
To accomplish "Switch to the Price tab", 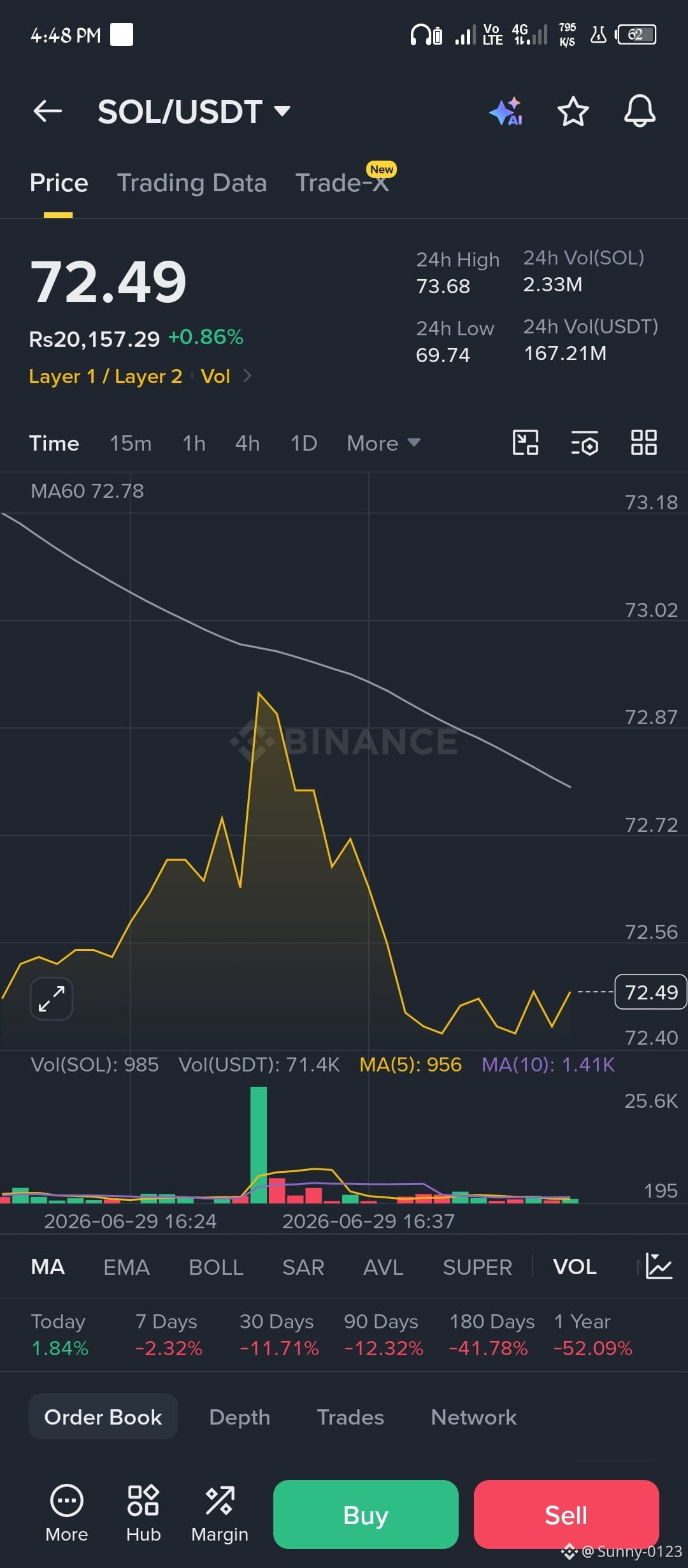I will tap(59, 183).
